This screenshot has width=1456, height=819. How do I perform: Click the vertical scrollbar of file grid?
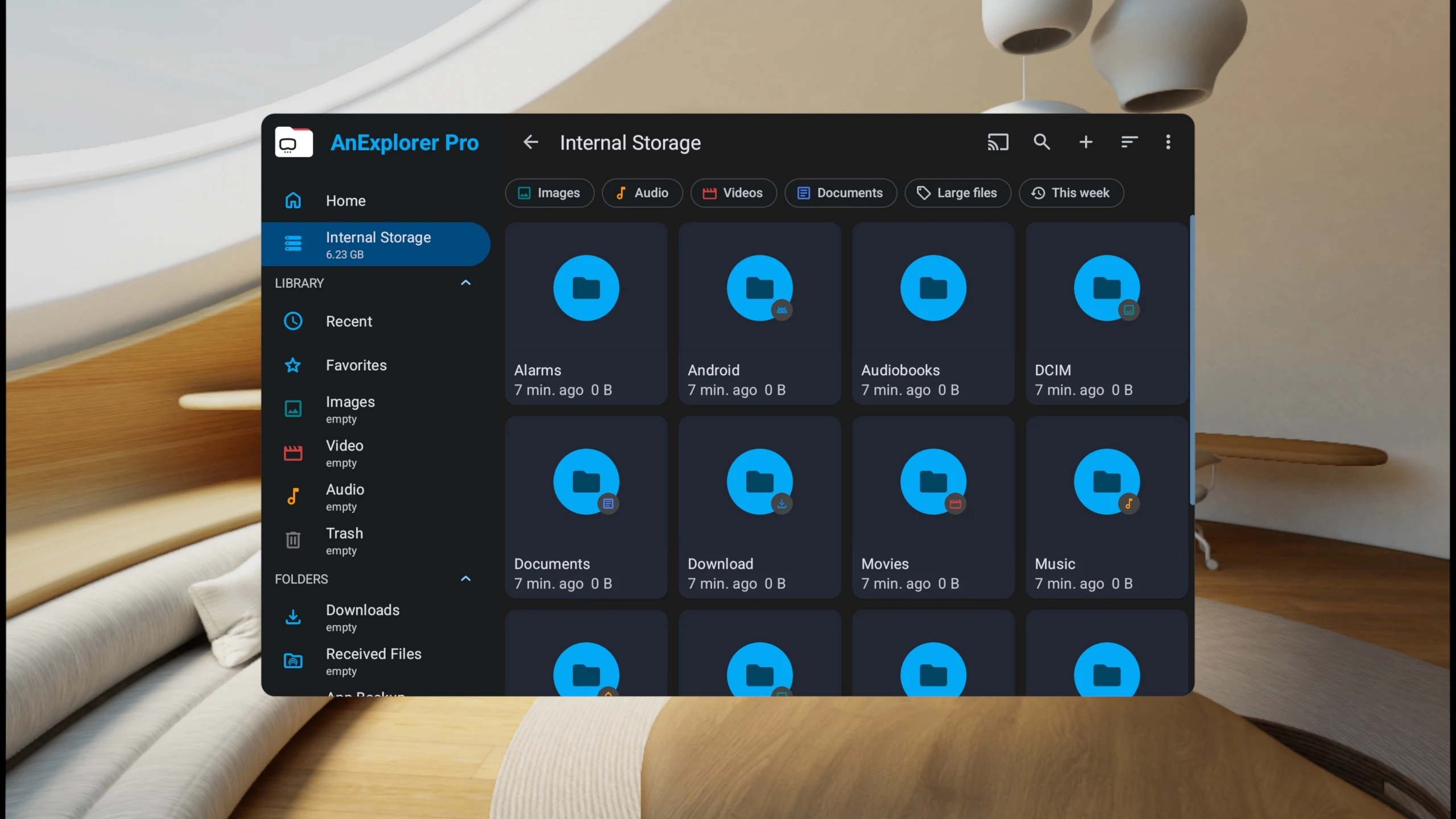(1192, 361)
